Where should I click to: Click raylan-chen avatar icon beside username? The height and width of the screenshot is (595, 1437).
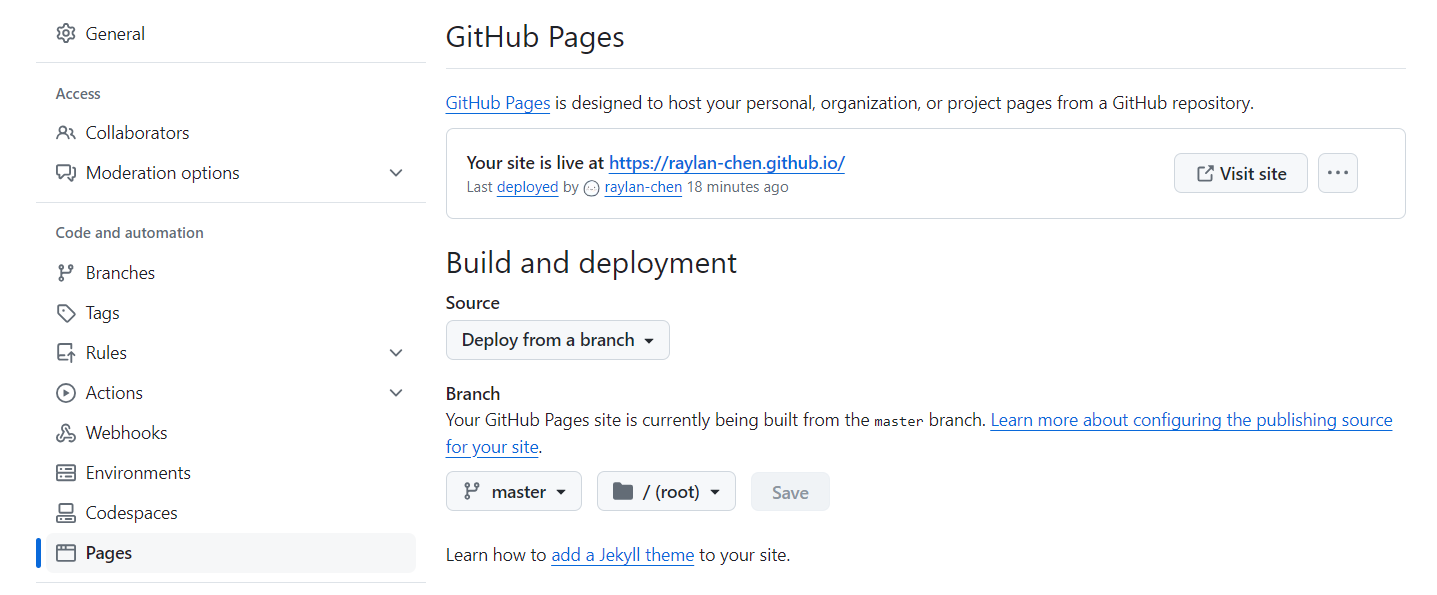coord(591,188)
